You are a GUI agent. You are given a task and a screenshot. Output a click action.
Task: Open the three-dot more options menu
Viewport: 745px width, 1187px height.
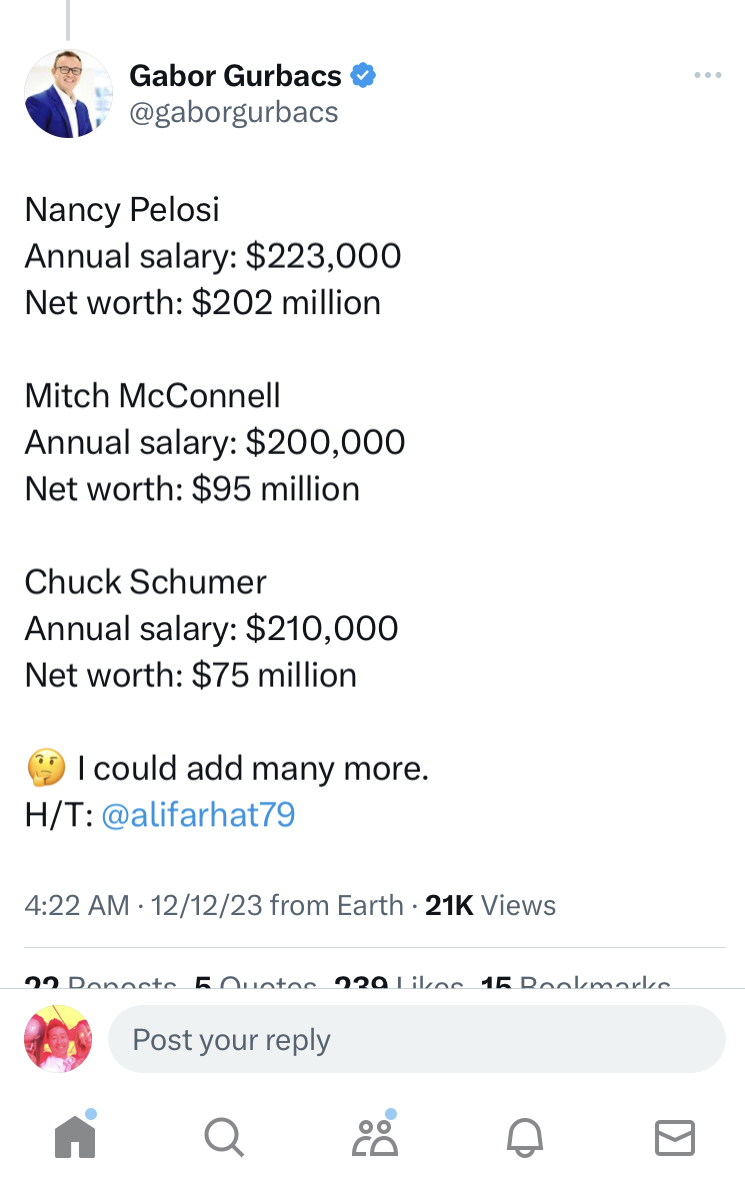pyautogui.click(x=707, y=76)
